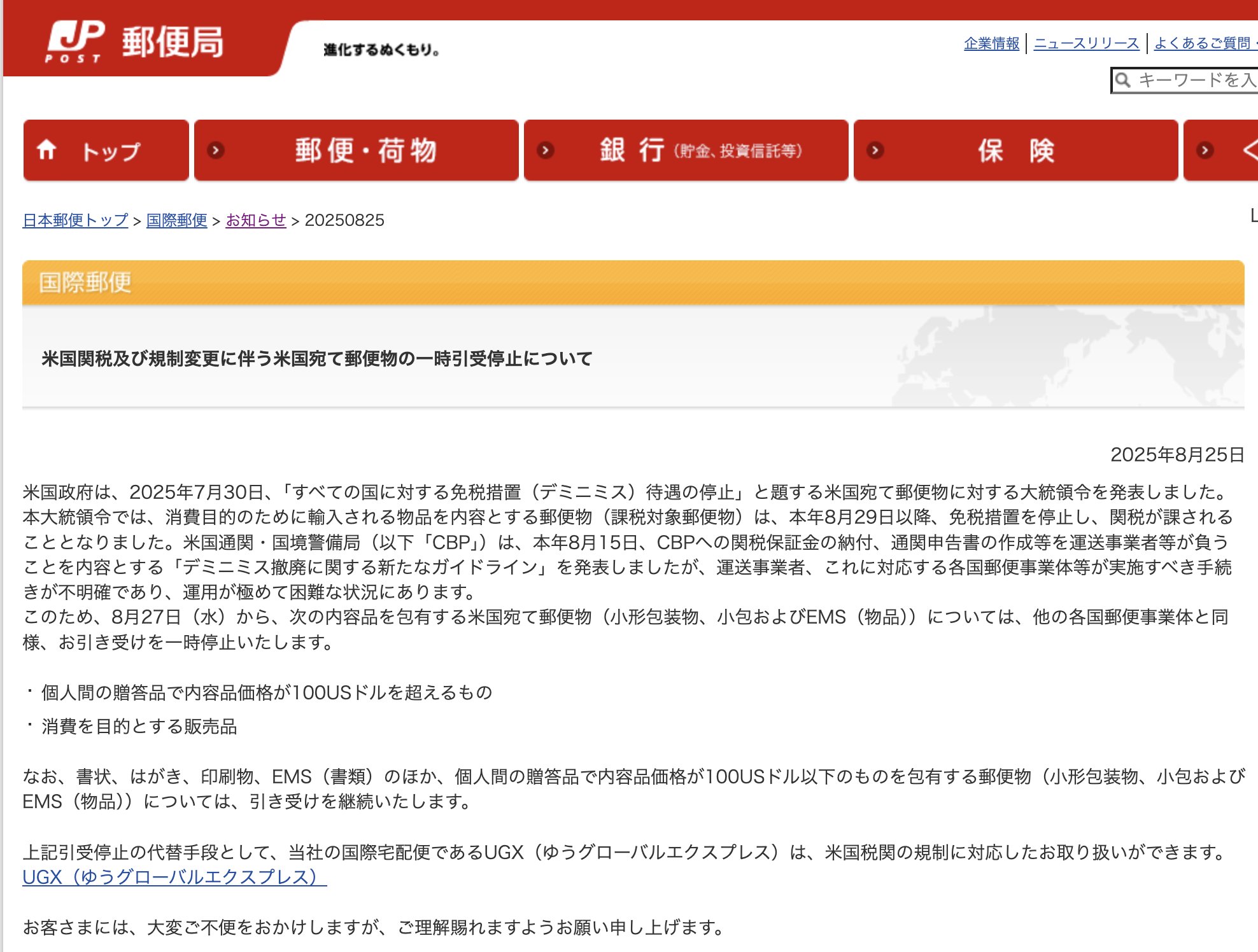
Task: Open the UGX（ゆうグローバルエクスプレス） link
Action: [174, 877]
